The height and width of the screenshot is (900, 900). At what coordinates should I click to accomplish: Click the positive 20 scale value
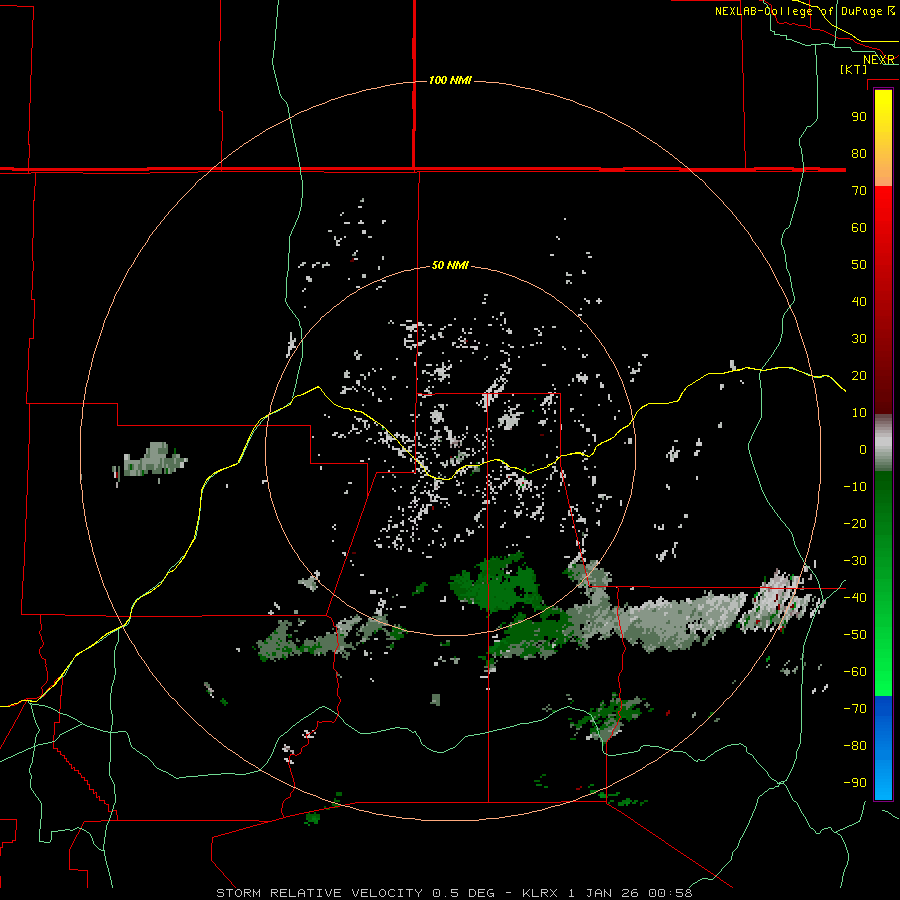tap(859, 376)
